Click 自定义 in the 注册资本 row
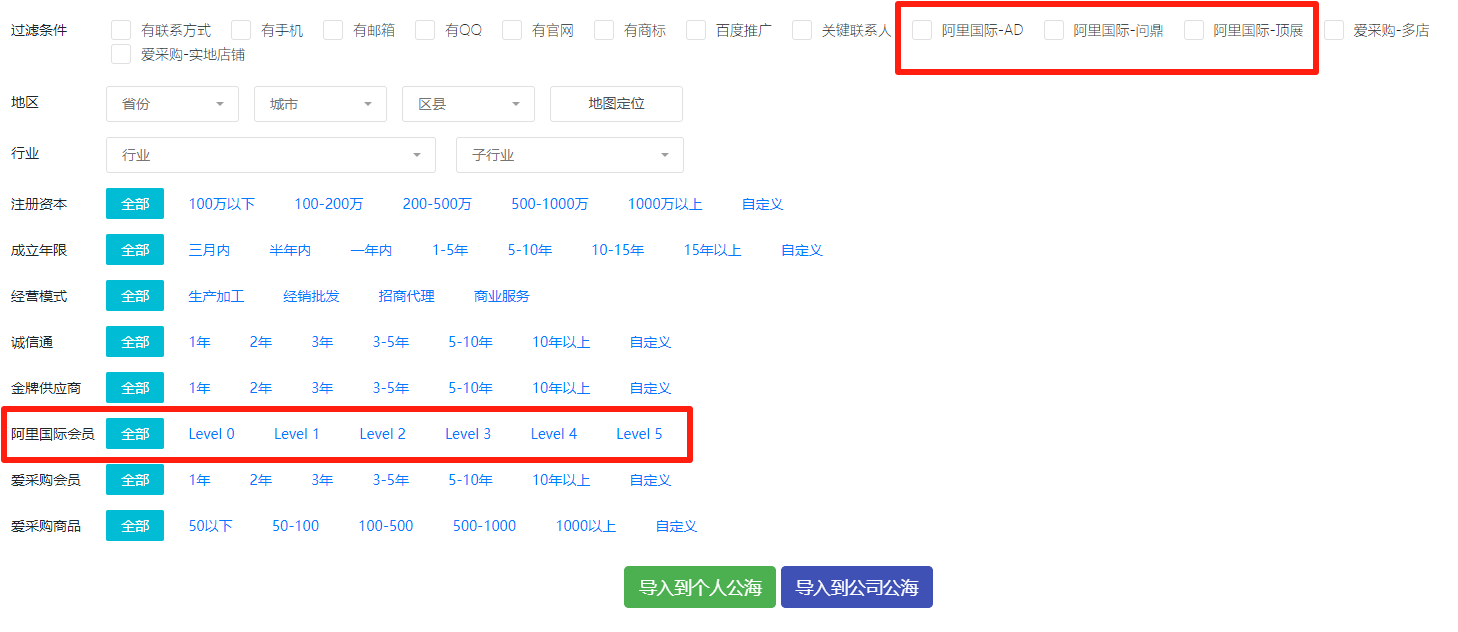This screenshot has width=1458, height=632. 762,204
